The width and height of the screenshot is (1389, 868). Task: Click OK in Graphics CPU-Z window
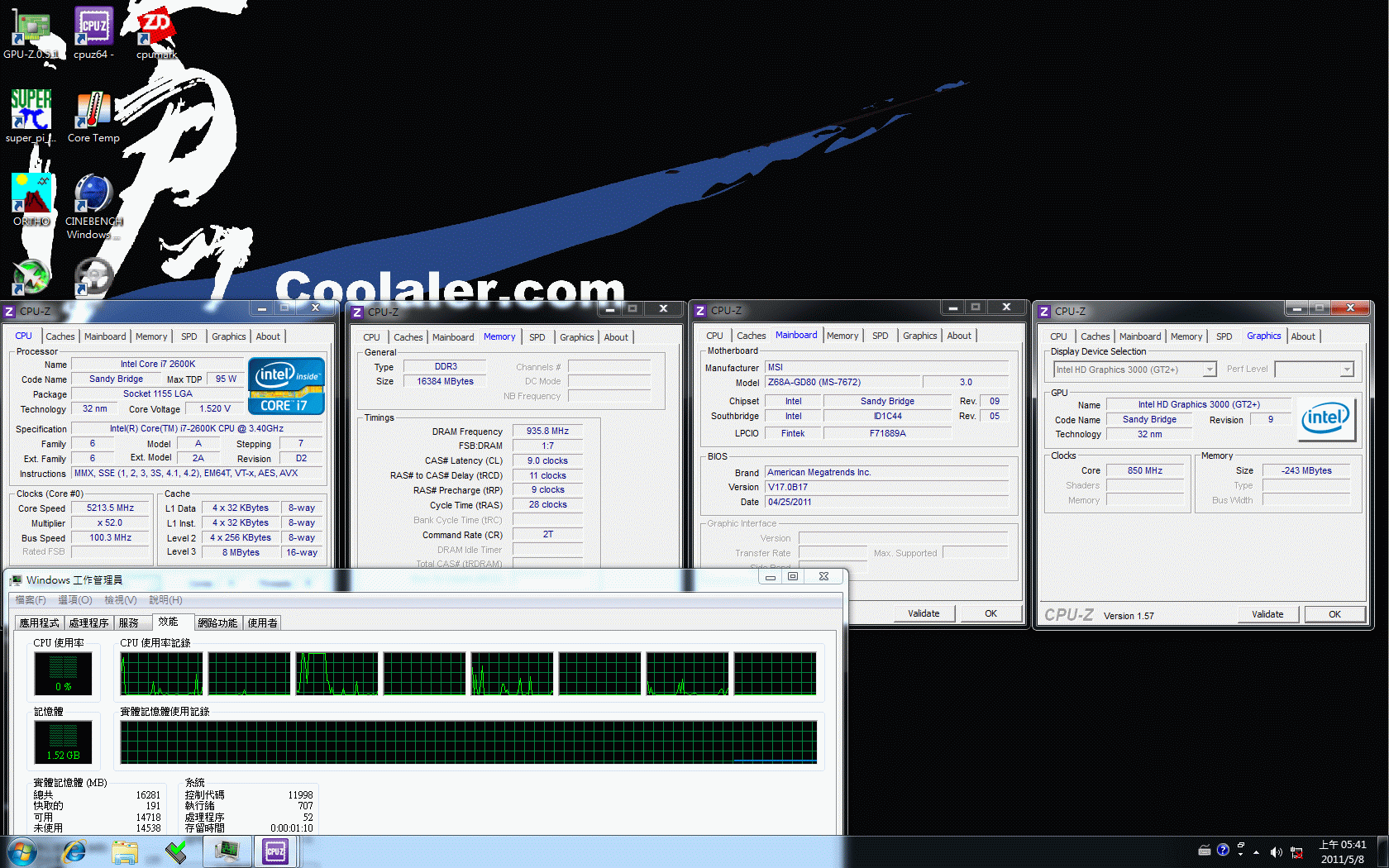(x=1334, y=614)
